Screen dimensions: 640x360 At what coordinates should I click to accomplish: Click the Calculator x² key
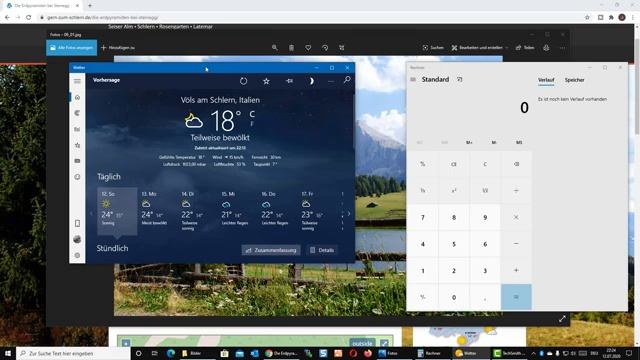pos(454,191)
